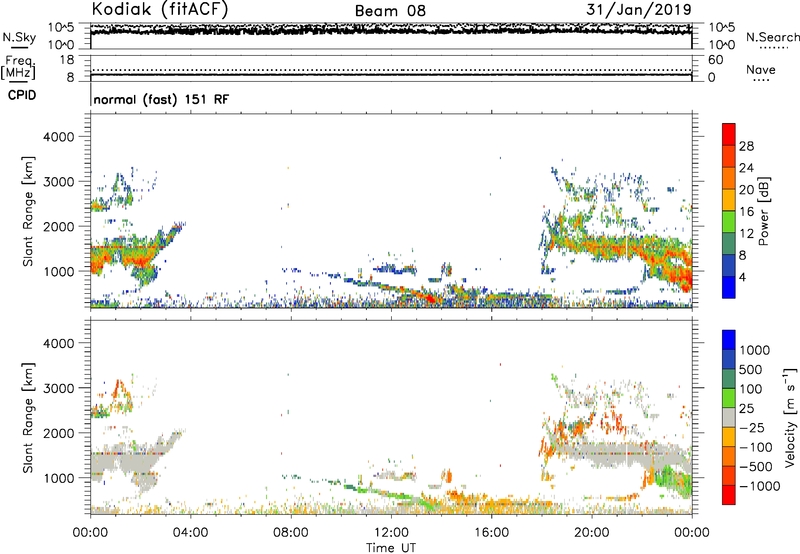Pick the red bottom segment of velocity colorbar
This screenshot has height=554, width=800.
pyautogui.click(x=729, y=495)
